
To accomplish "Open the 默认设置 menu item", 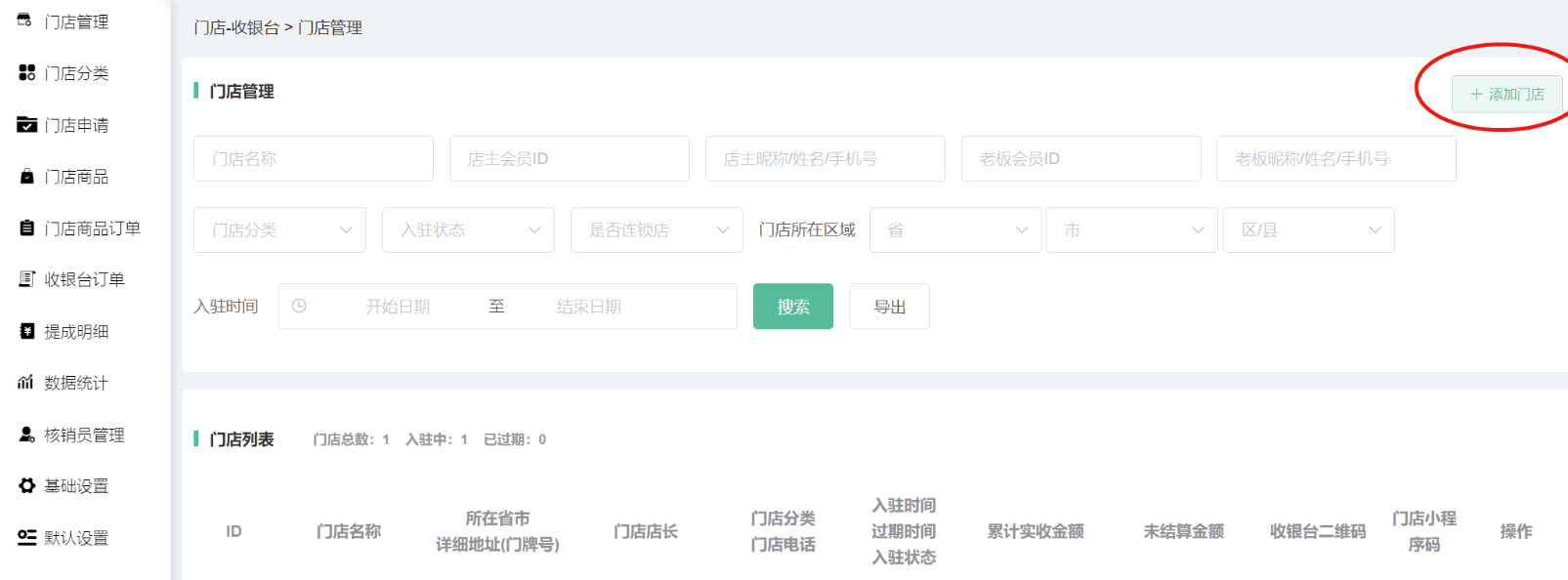I will pyautogui.click(x=76, y=538).
